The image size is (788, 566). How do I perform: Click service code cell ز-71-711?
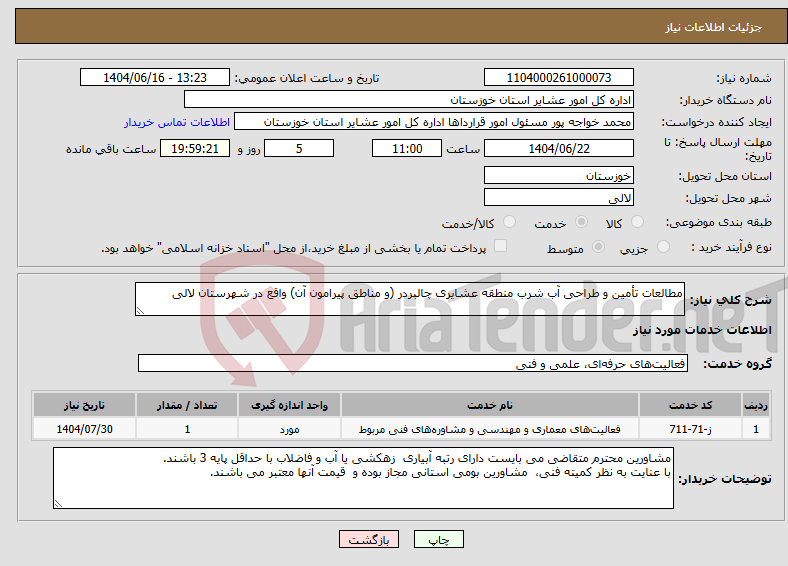(691, 429)
